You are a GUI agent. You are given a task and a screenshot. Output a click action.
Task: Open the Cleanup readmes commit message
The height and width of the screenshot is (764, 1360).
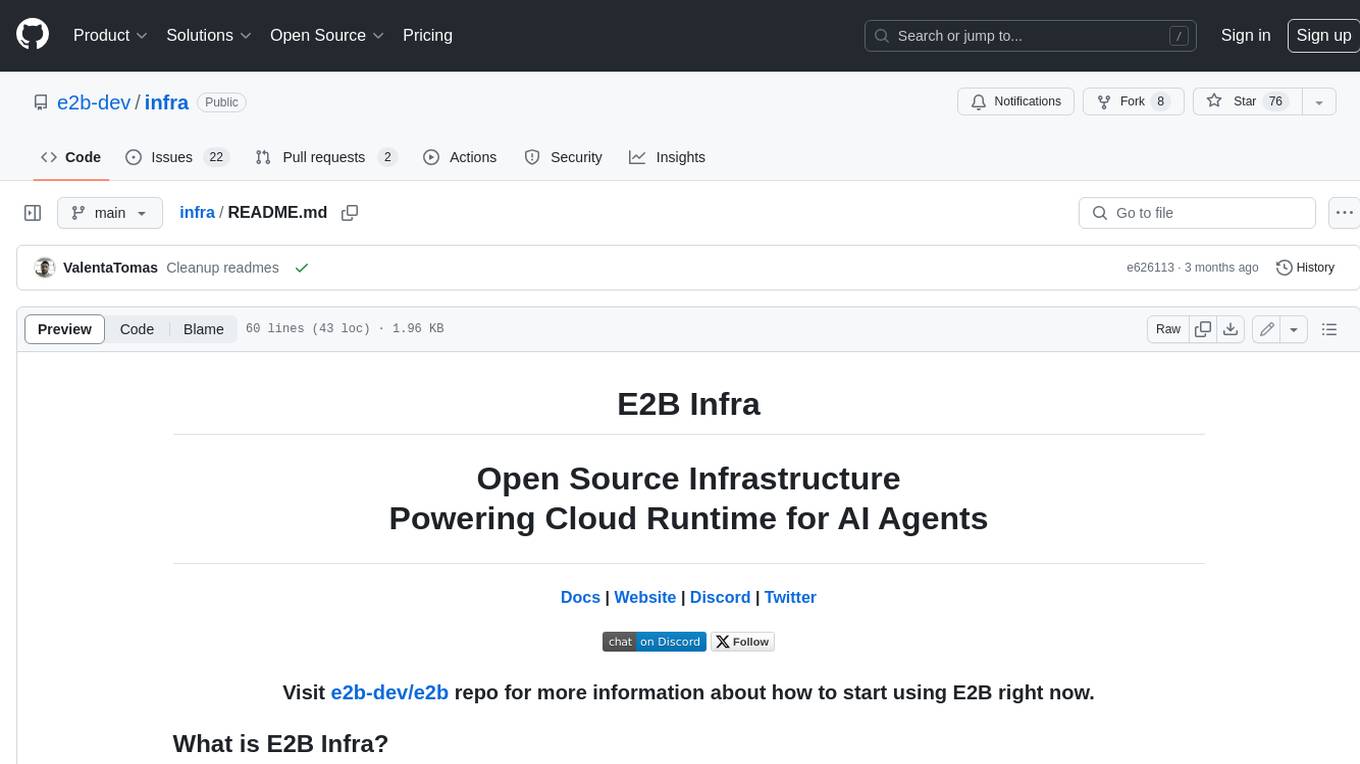(x=222, y=267)
